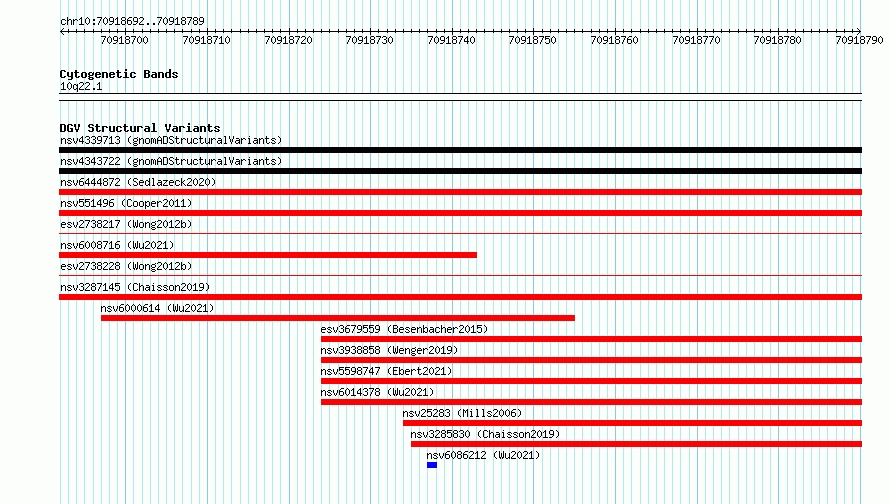Viewport: 890px width, 504px height.
Task: Click black bar under nsv4339713
Action: [x=460, y=150]
